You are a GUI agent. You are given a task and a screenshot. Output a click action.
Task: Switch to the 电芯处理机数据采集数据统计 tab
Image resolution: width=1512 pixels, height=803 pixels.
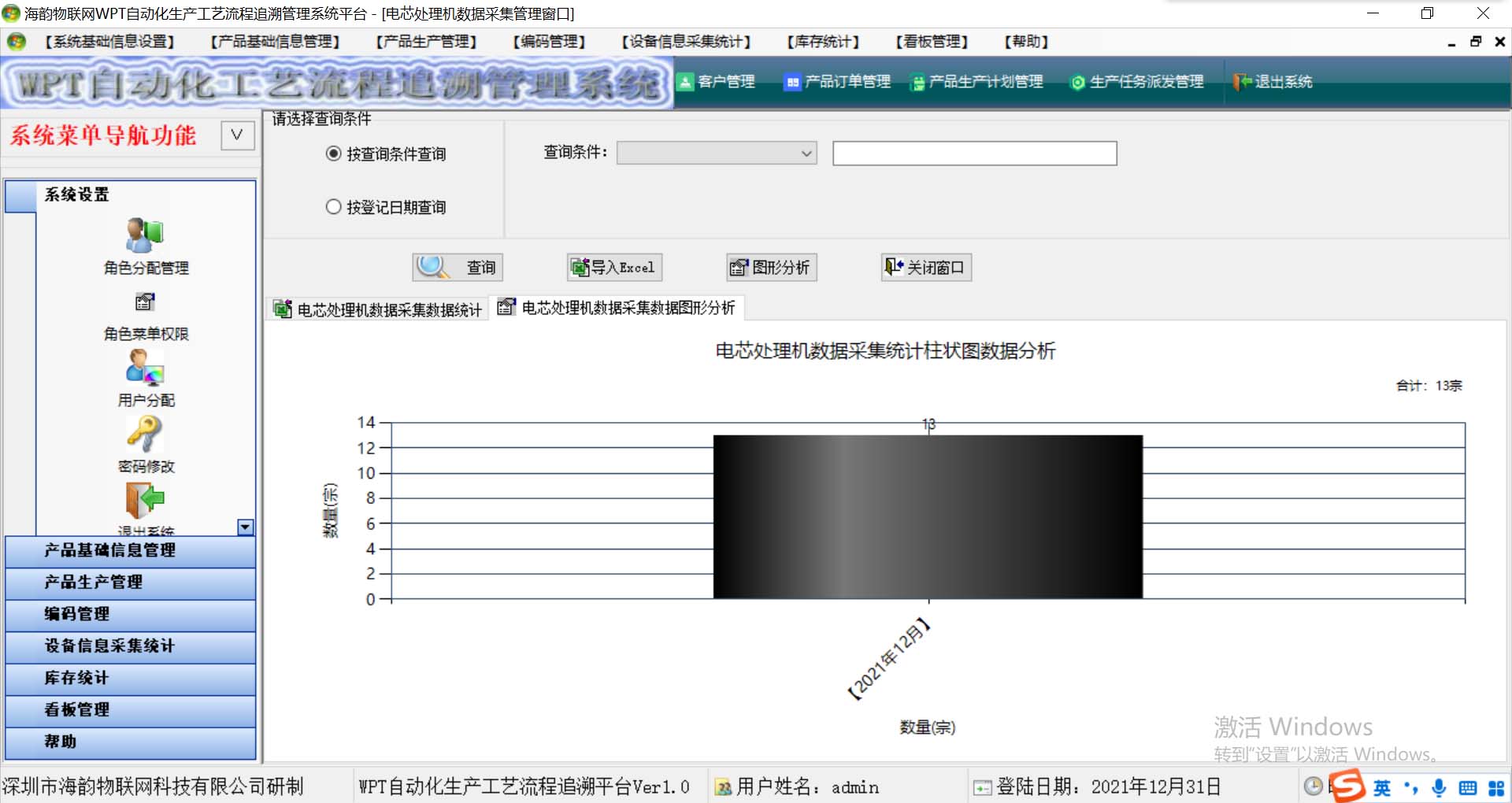pos(378,309)
